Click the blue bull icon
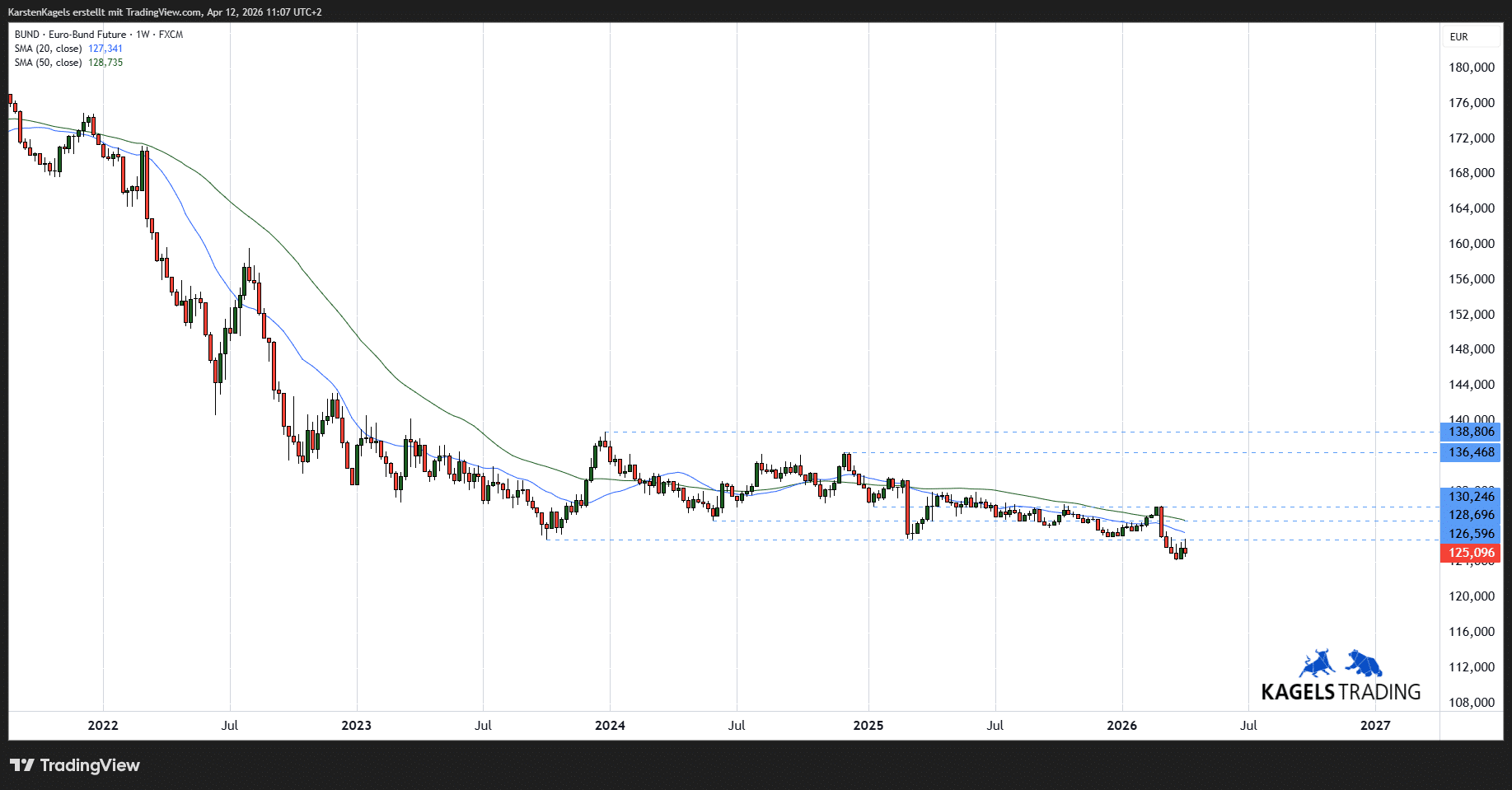This screenshot has width=1512, height=790. click(1318, 664)
